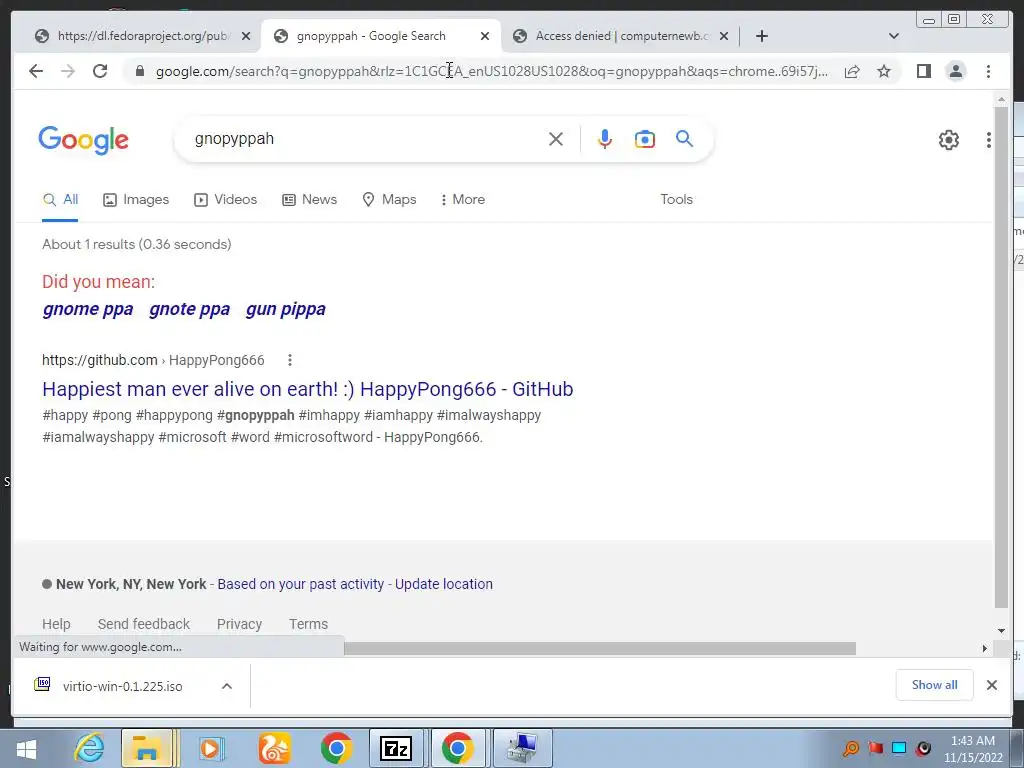Click the taskbar clock showing 1:43 AM

click(x=972, y=749)
